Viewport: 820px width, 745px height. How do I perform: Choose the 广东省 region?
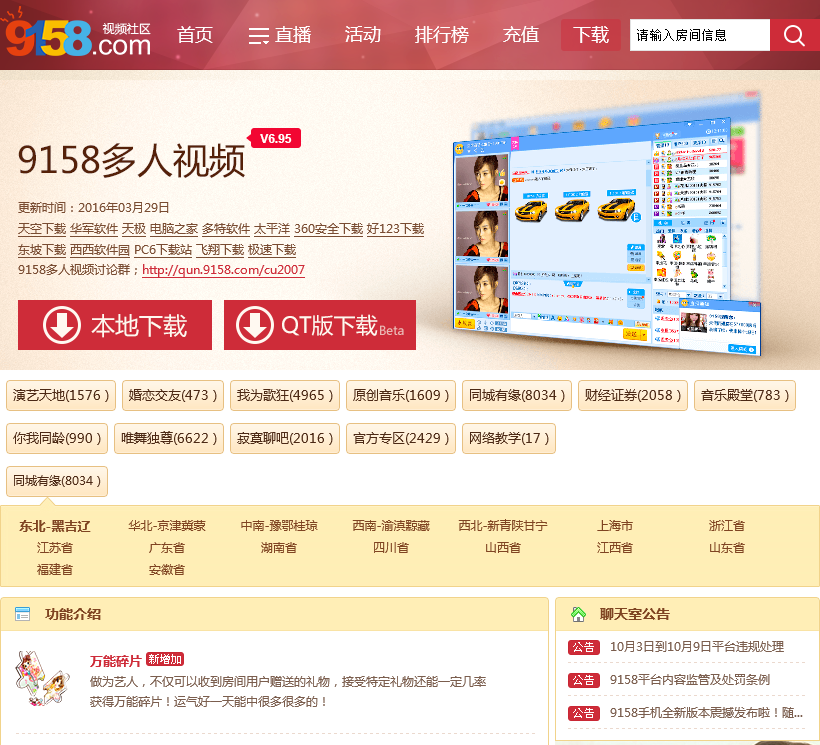(167, 548)
